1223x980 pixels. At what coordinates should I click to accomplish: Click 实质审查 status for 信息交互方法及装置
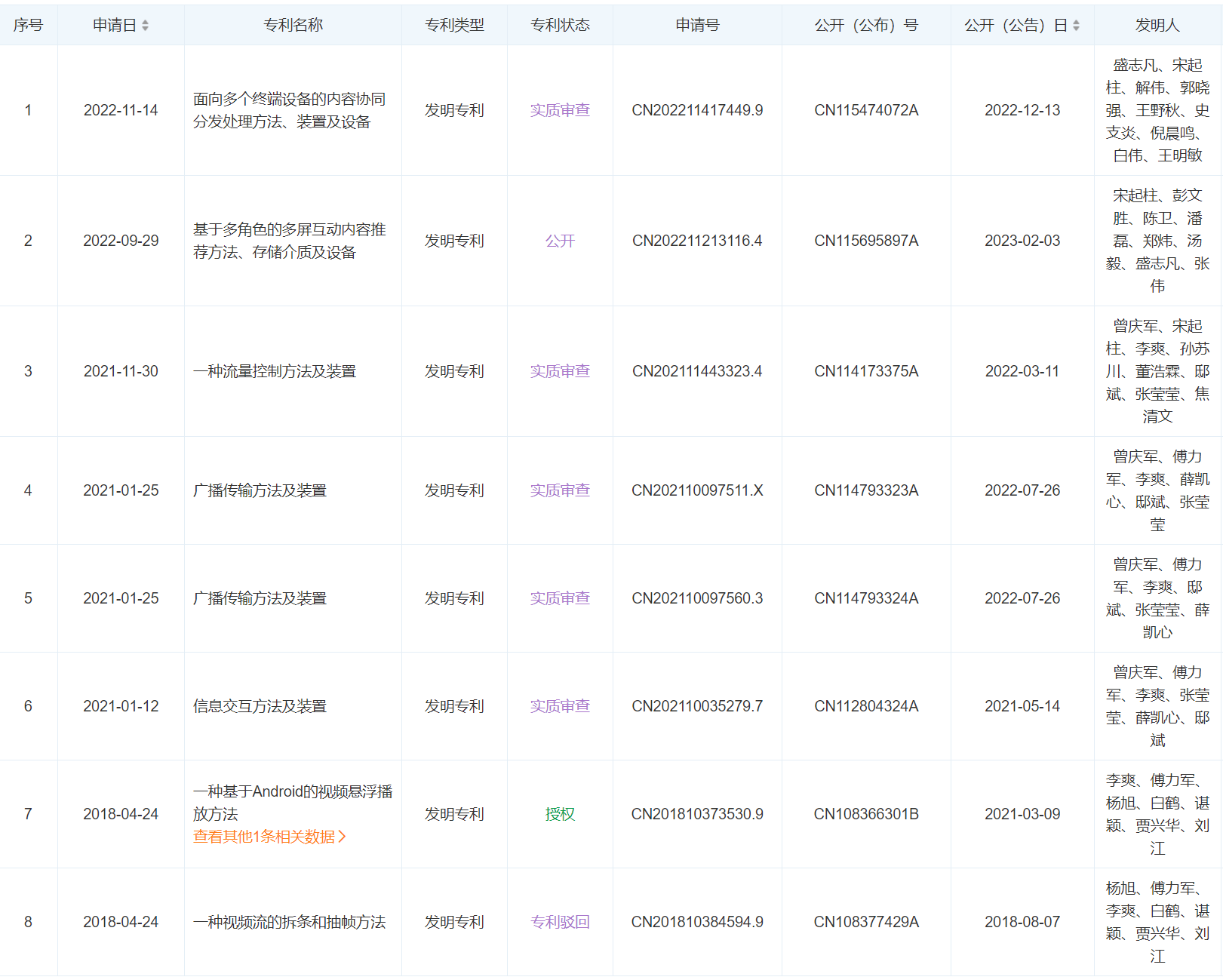point(560,706)
